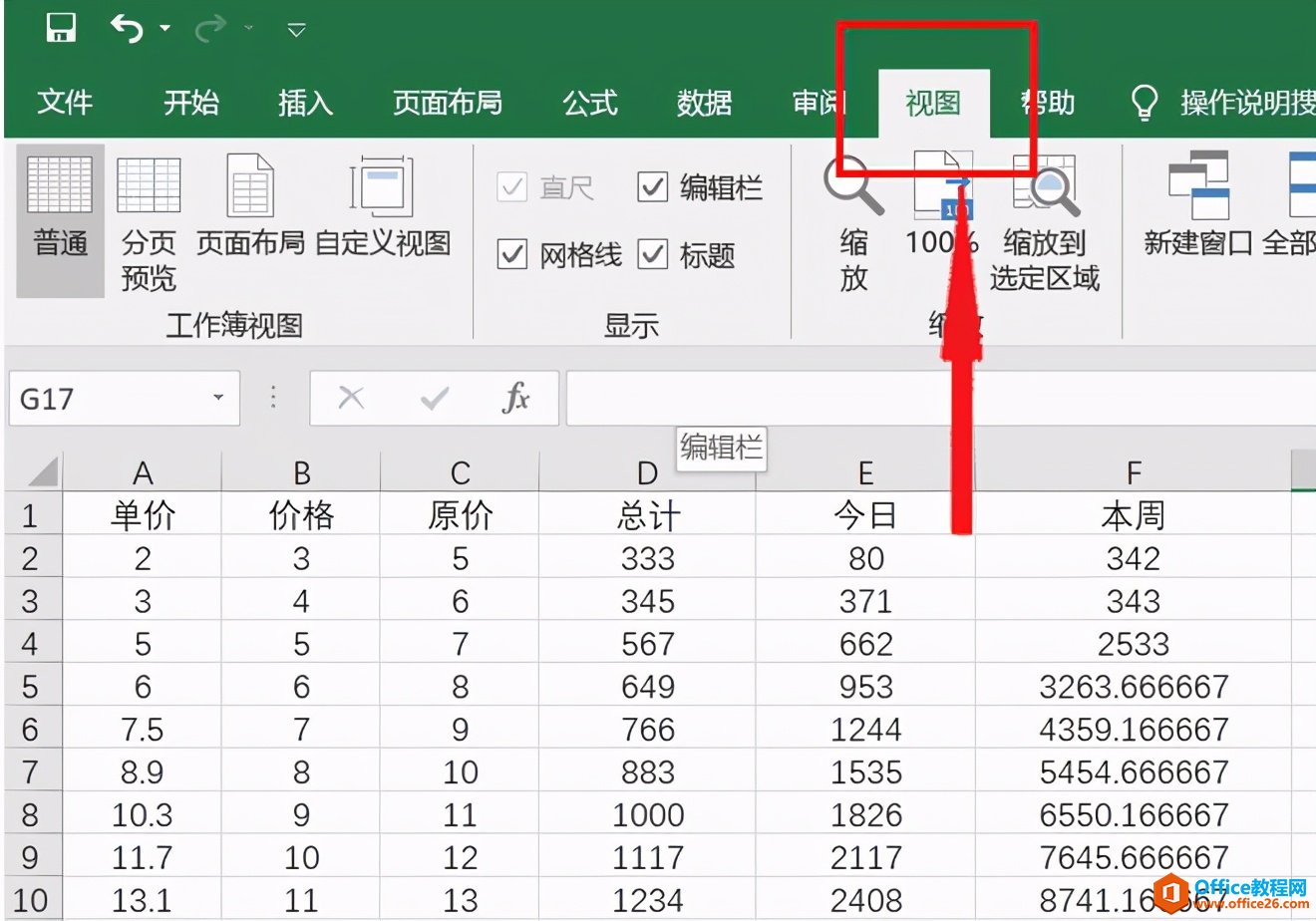Click the cell labeled 本周
This screenshot has width=1316, height=921.
coord(1134,515)
